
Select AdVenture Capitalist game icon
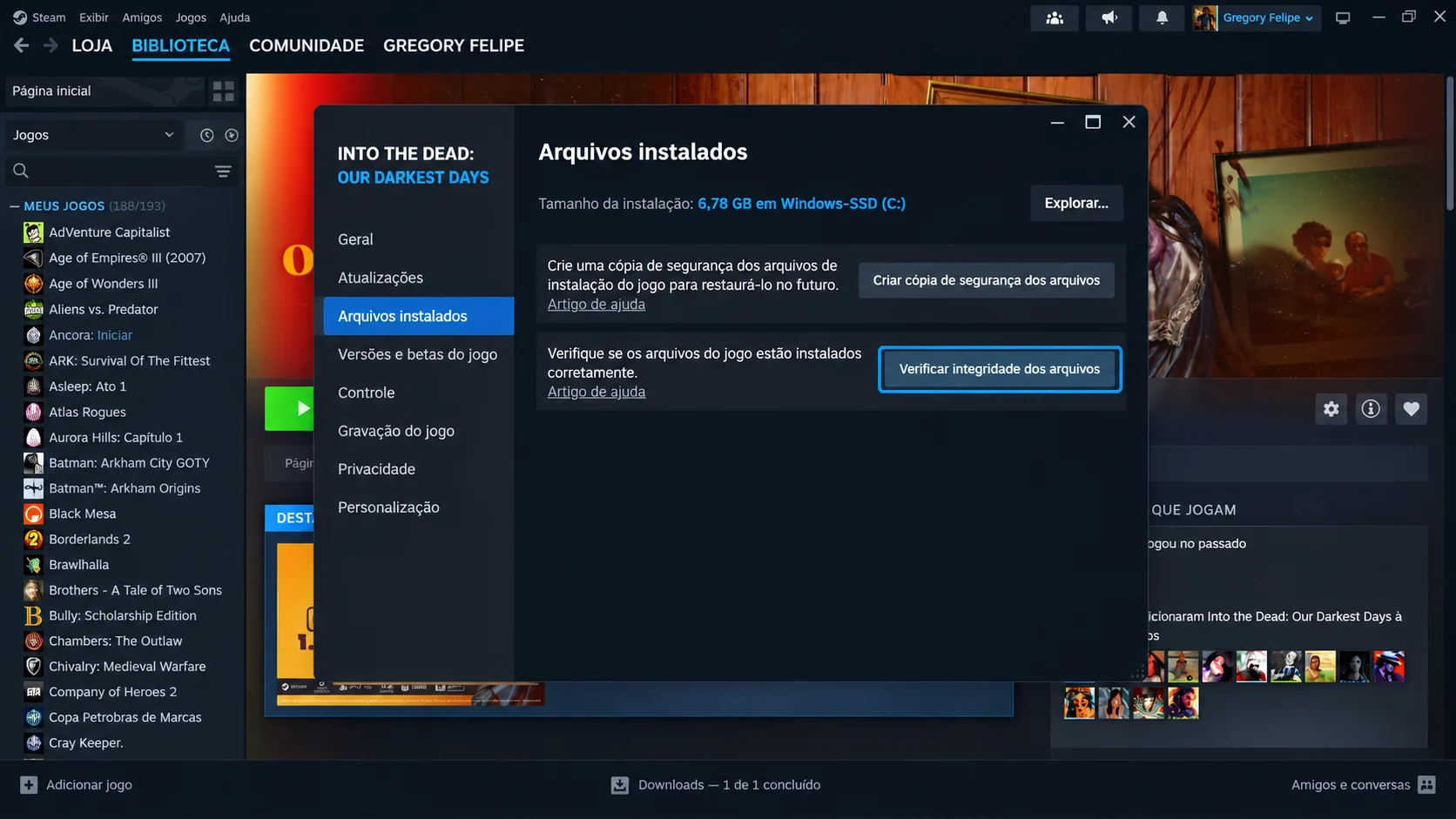33,232
